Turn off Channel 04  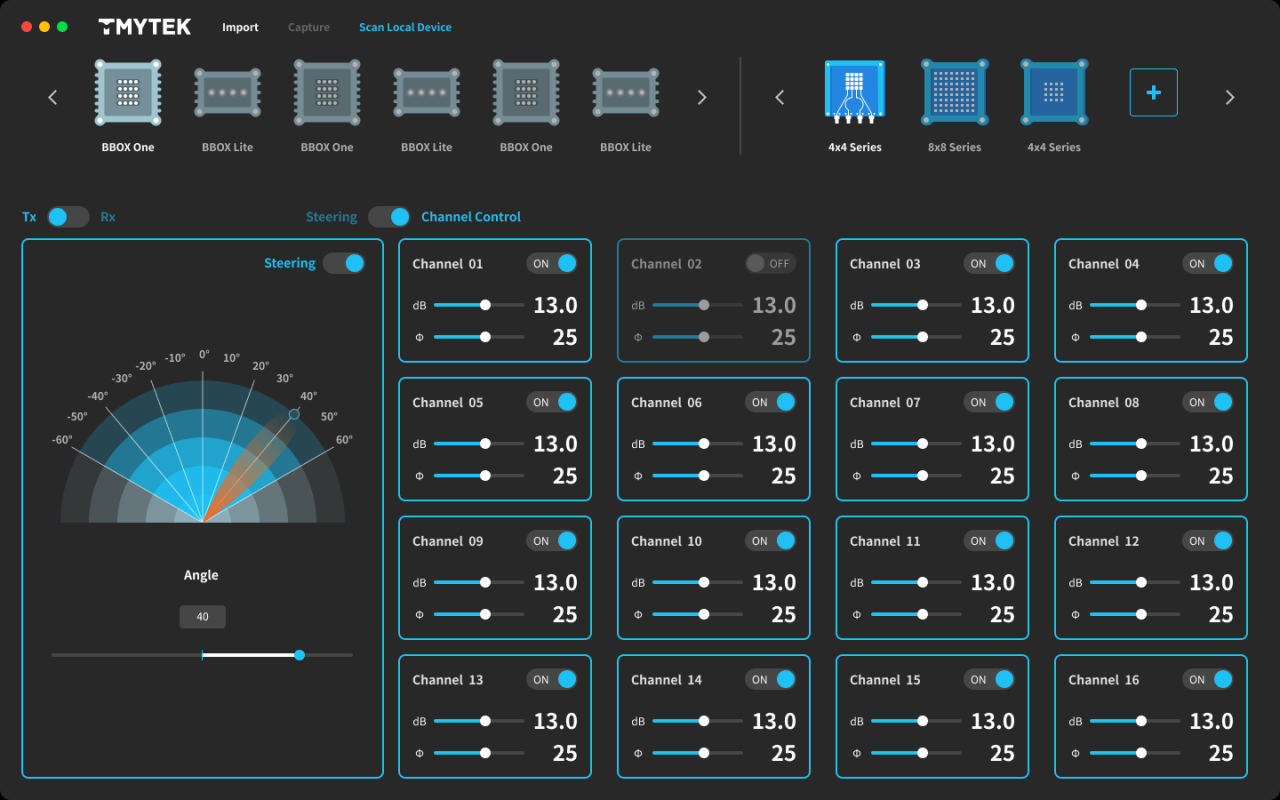[1208, 263]
